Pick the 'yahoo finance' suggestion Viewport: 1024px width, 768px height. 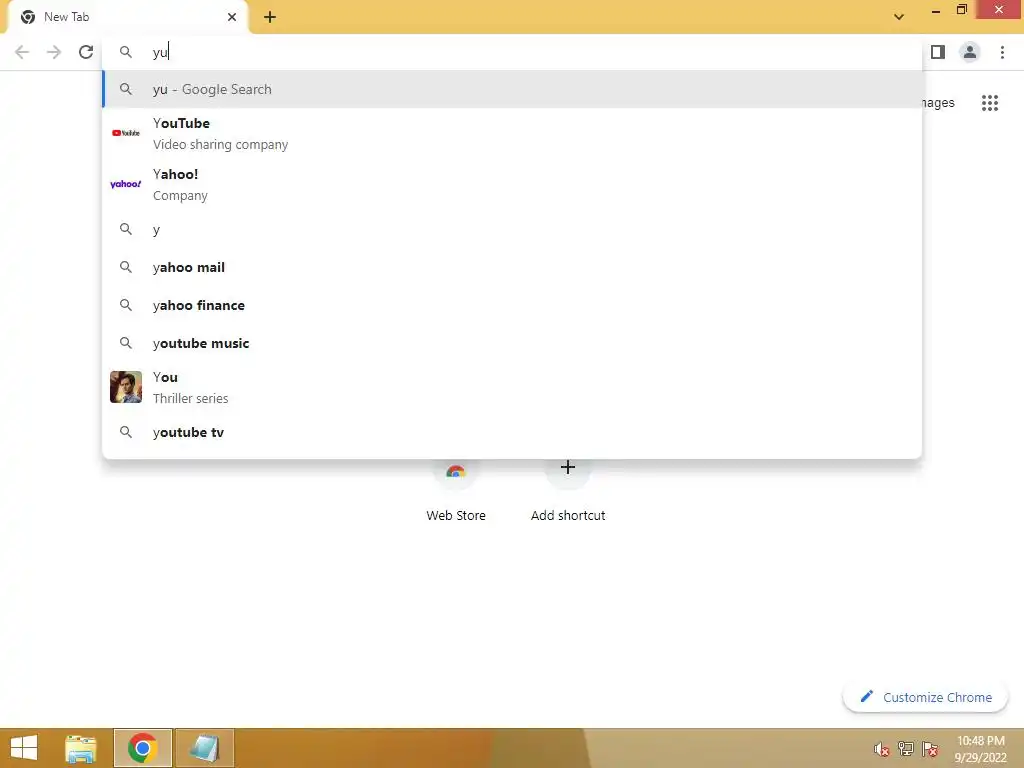click(x=513, y=305)
